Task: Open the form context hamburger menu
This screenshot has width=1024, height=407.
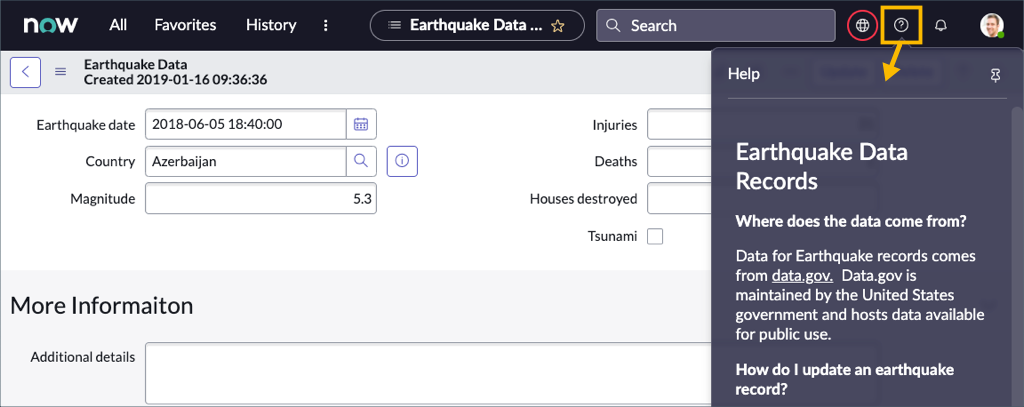Action: coord(61,72)
